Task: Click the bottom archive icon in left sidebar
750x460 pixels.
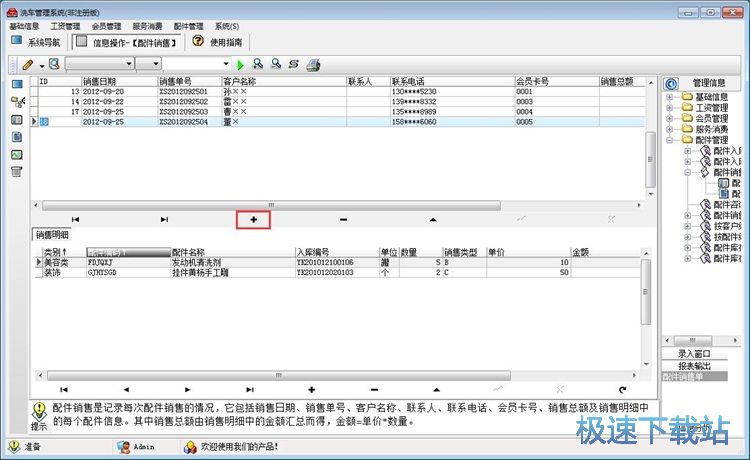Action: pyautogui.click(x=17, y=172)
